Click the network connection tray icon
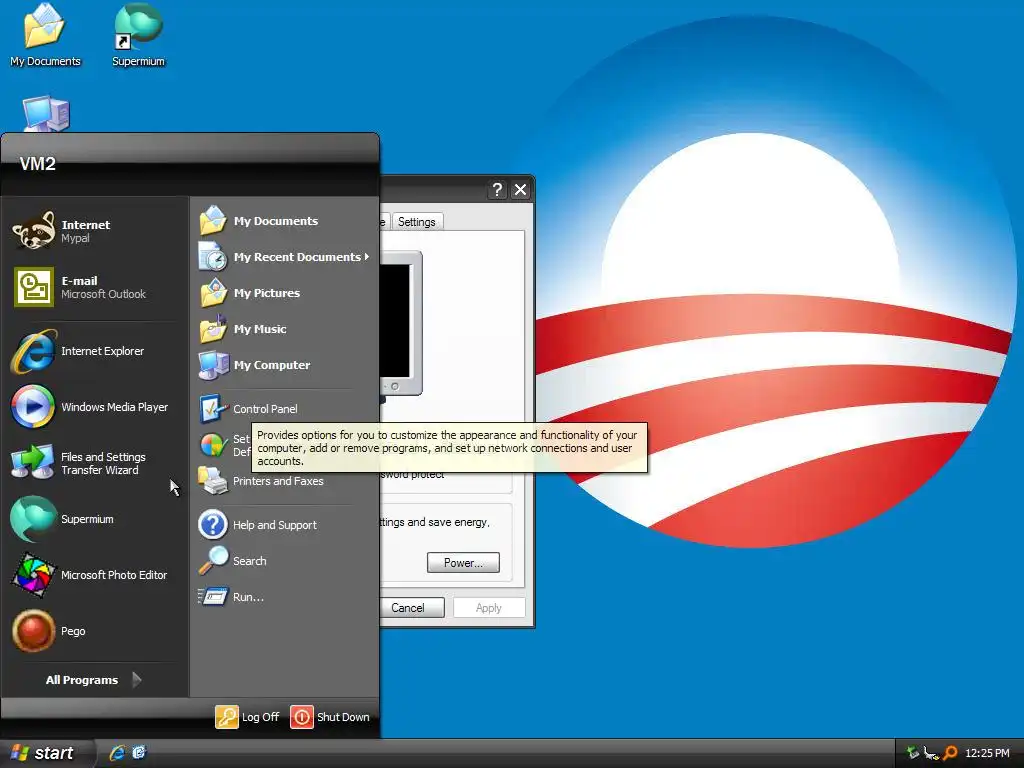 point(931,753)
